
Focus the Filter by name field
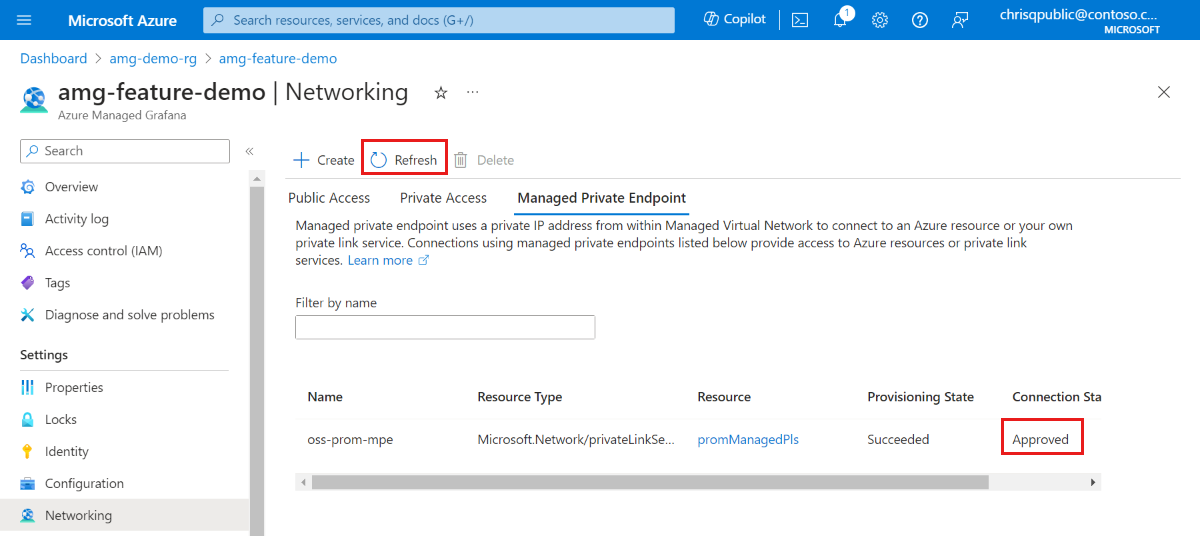[445, 327]
